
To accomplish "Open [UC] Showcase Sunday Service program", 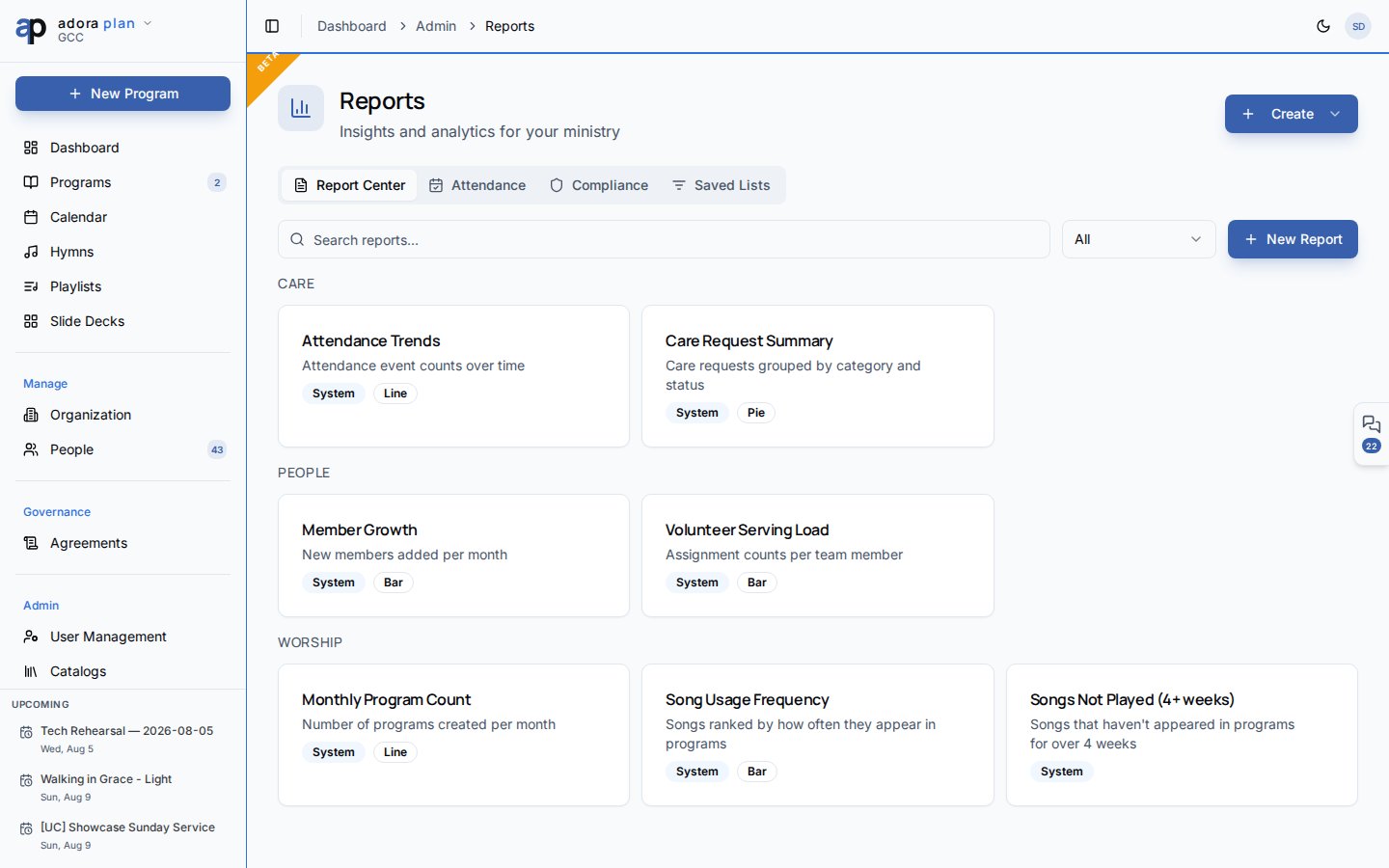I will click(x=123, y=835).
